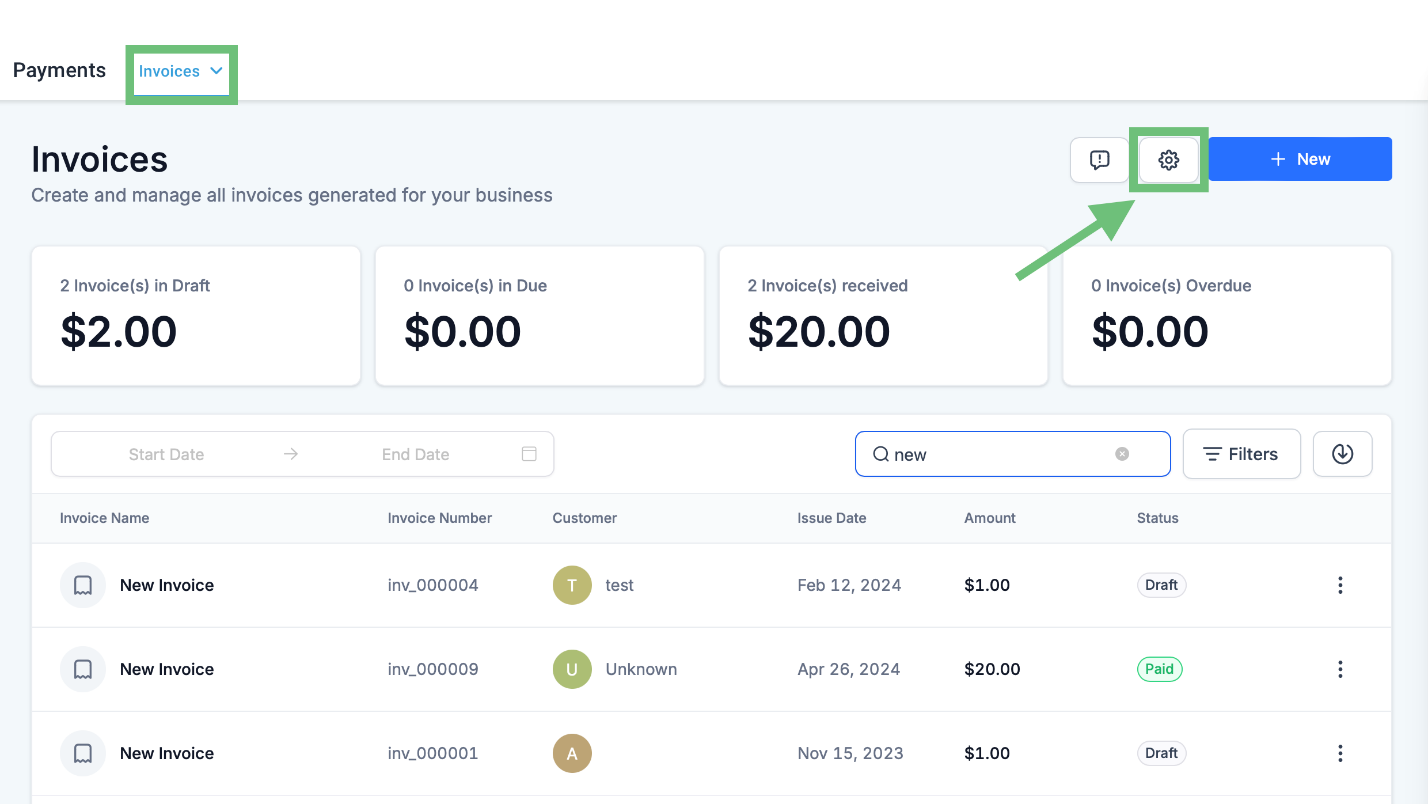Viewport: 1428px width, 804px height.
Task: Click the Draft badge in the inv_000004 row
Action: (x=1162, y=585)
